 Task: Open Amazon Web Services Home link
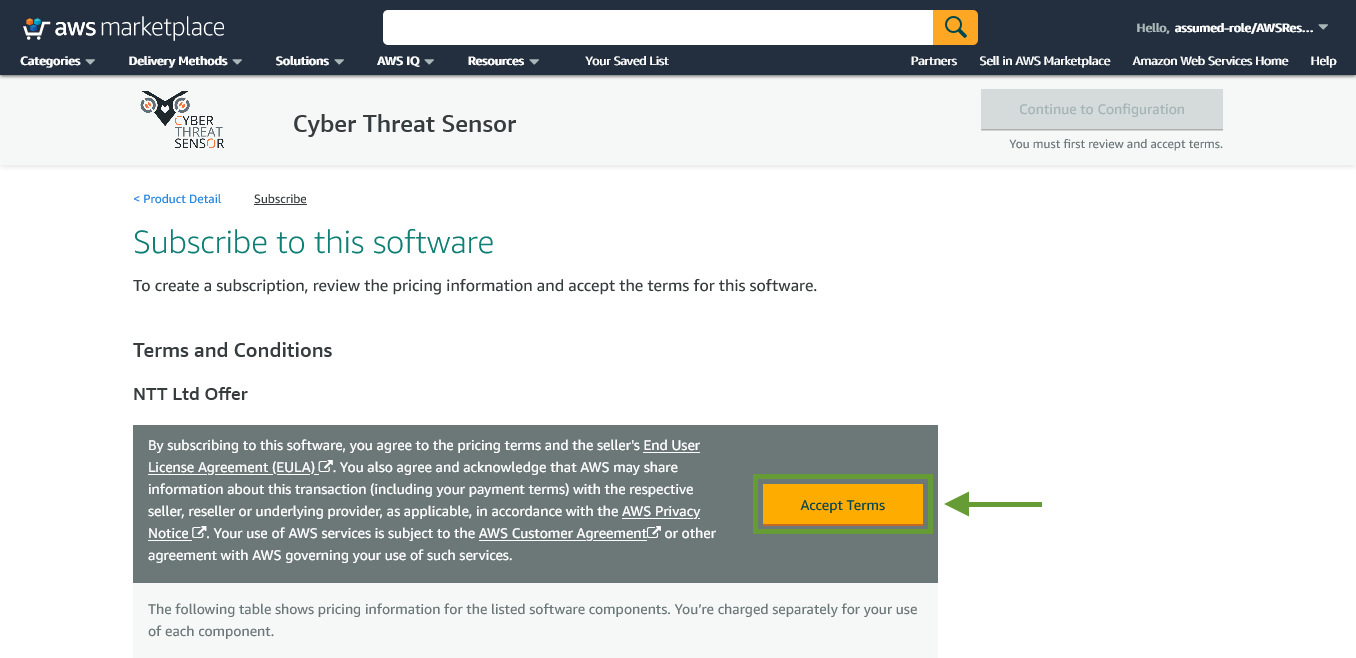tap(1210, 61)
